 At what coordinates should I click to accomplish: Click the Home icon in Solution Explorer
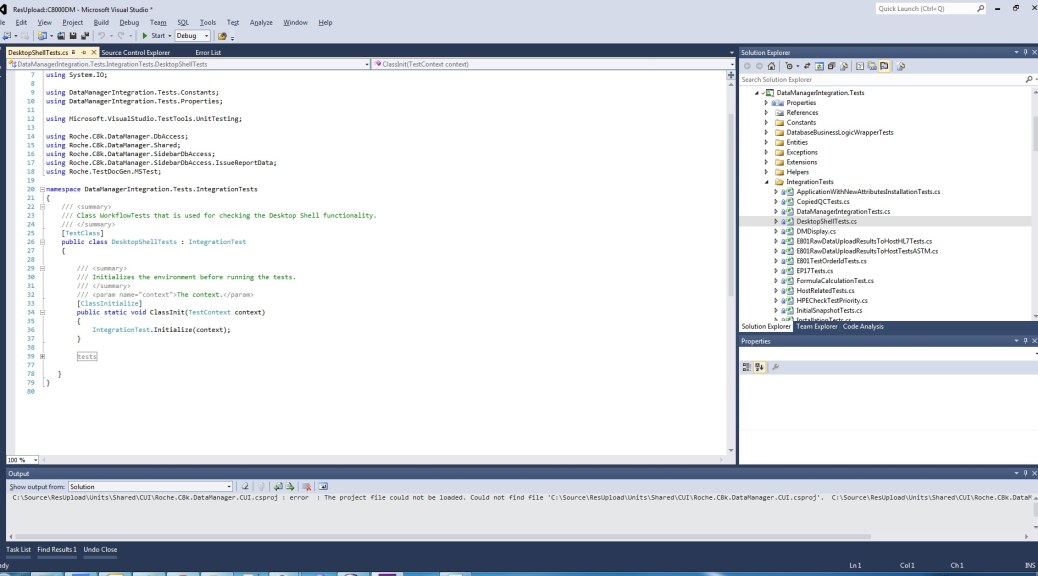coord(771,66)
